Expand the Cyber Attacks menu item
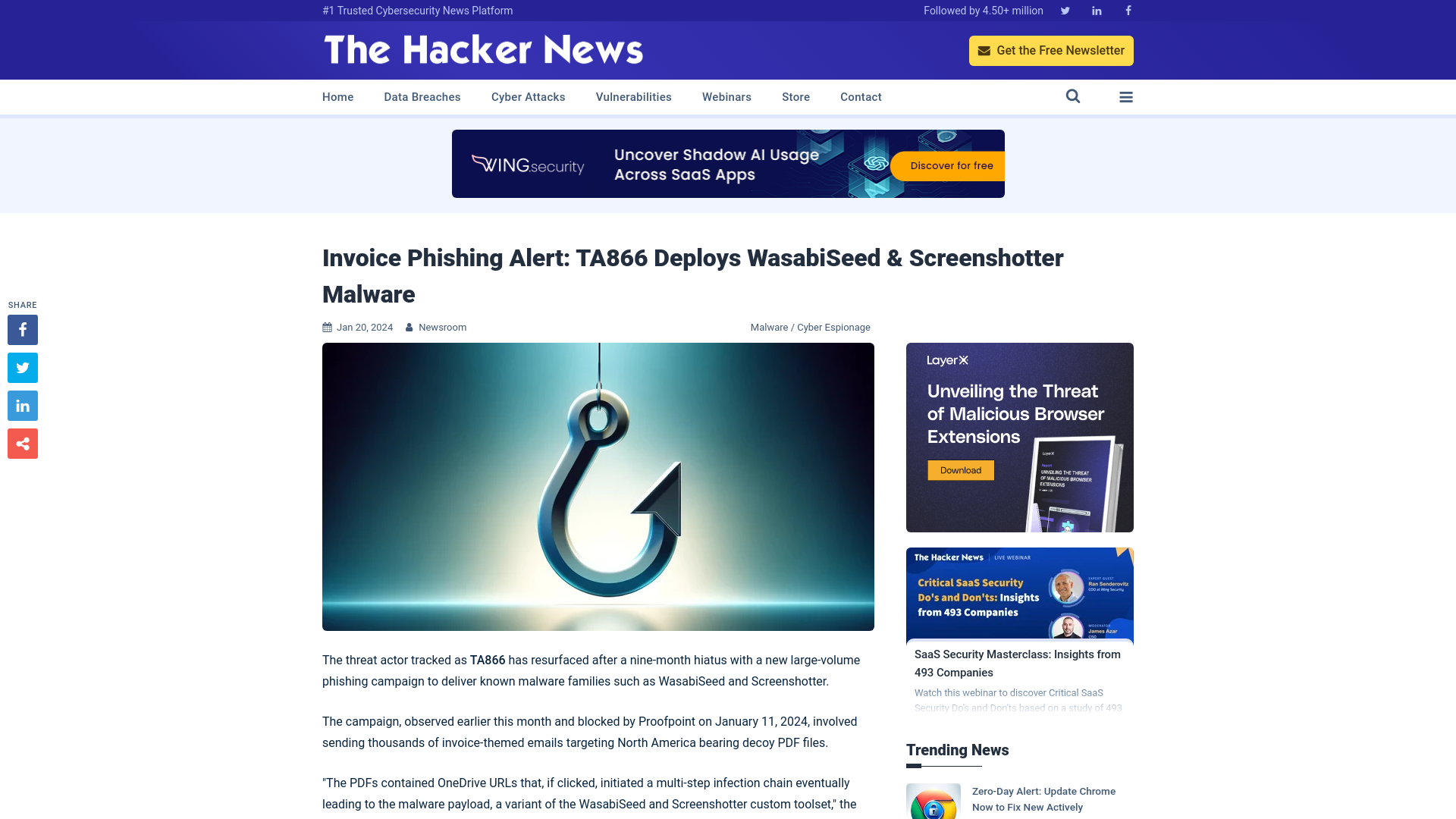 click(x=528, y=97)
